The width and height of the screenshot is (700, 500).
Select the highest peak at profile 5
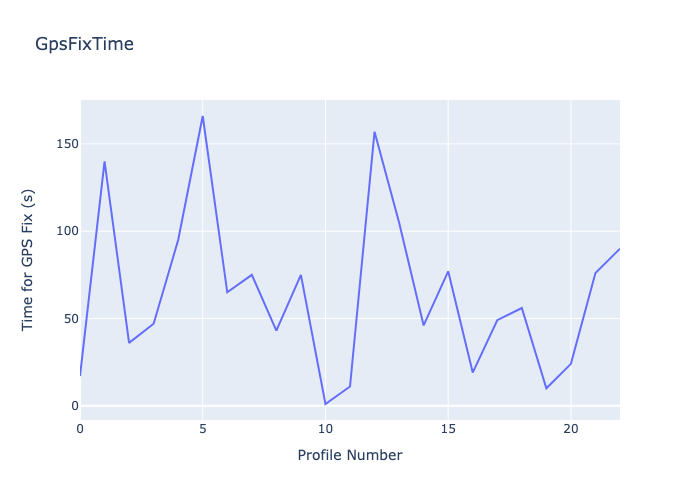click(x=203, y=116)
